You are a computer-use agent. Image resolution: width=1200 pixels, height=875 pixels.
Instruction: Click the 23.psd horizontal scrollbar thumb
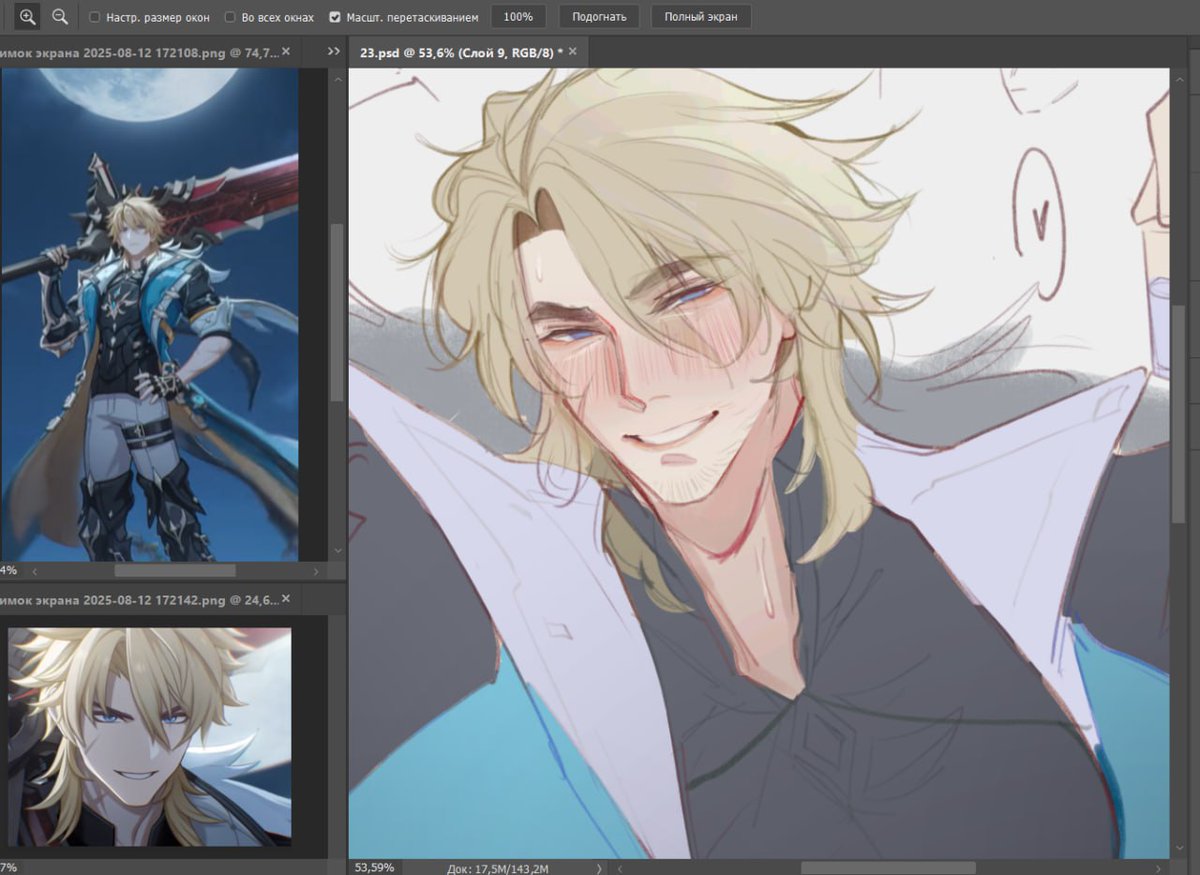coord(888,868)
